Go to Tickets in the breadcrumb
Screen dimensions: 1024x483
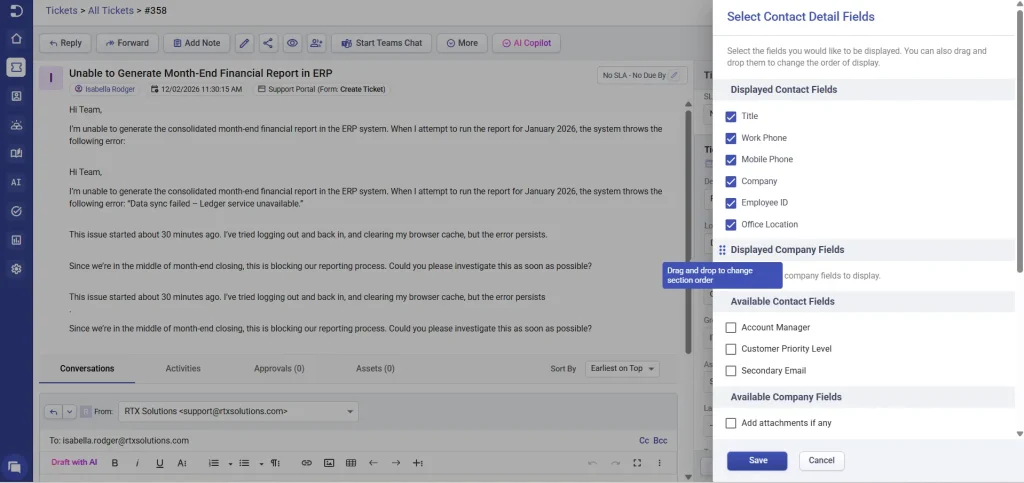(61, 10)
